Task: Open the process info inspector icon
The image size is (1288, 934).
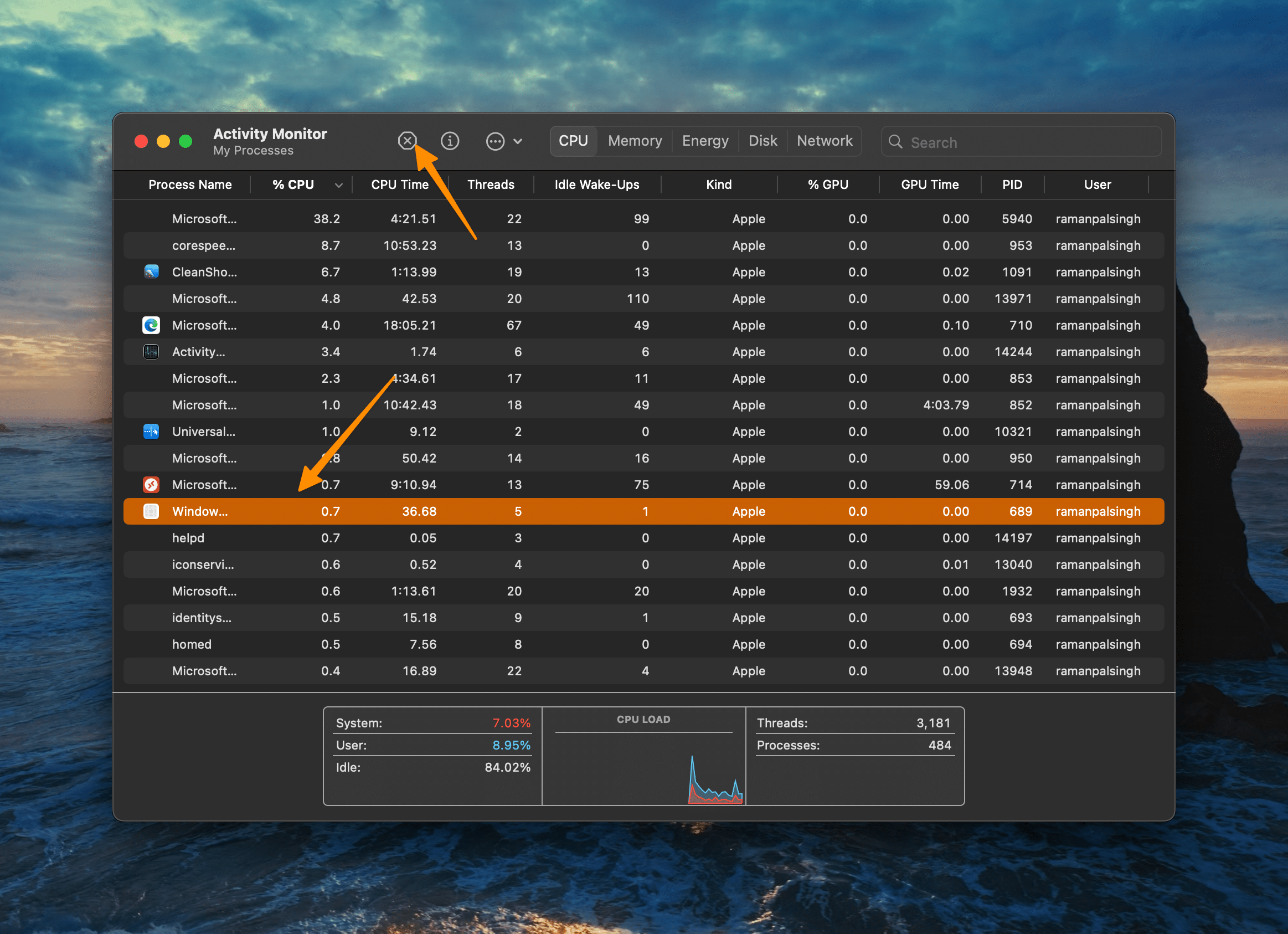Action: (x=450, y=140)
